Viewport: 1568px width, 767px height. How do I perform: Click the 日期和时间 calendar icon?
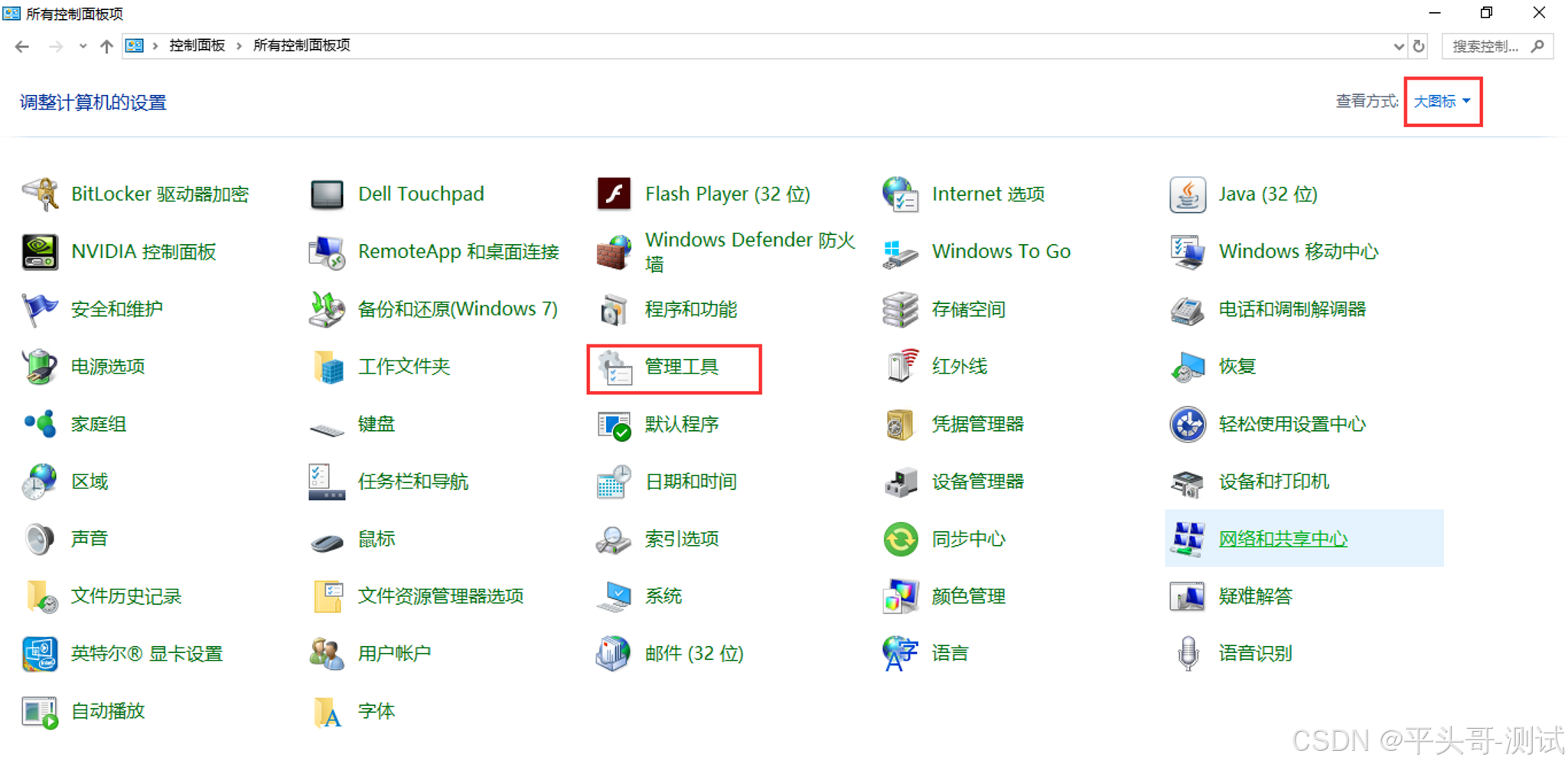point(614,481)
